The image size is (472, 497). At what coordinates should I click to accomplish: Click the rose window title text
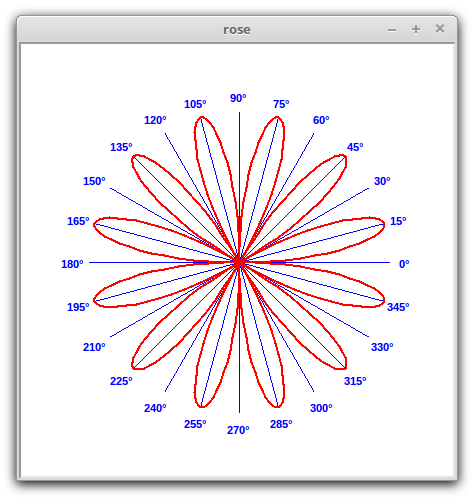237,30
